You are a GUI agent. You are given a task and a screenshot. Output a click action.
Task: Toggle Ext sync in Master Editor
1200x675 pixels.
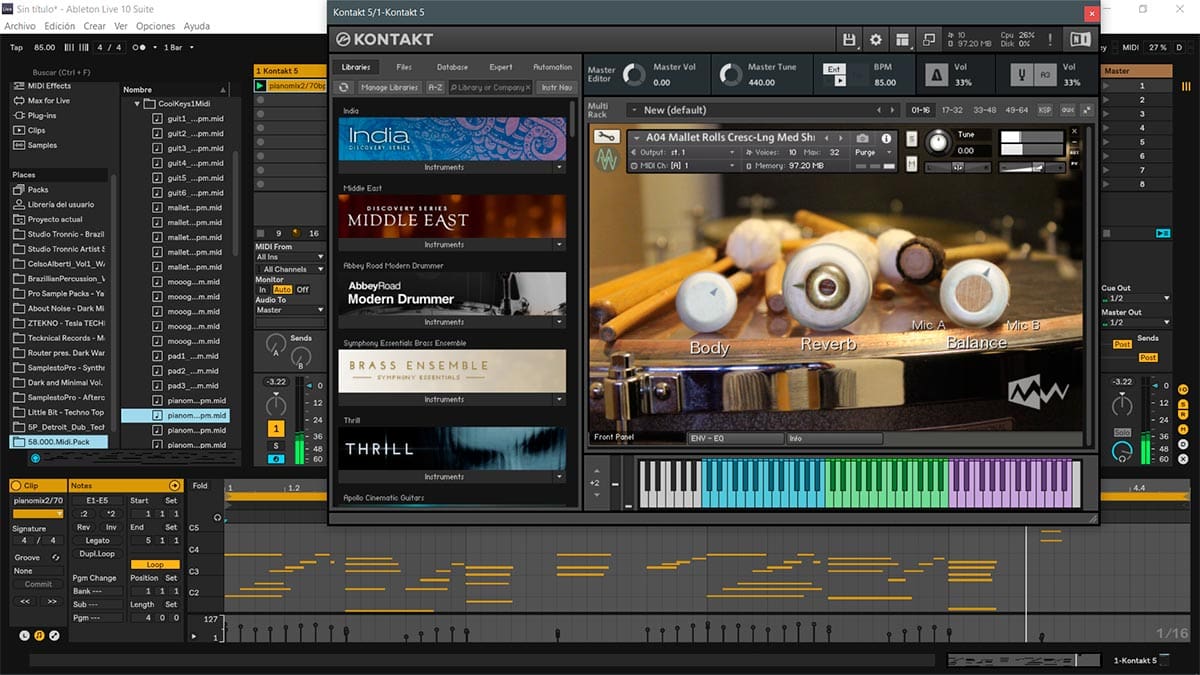click(834, 69)
